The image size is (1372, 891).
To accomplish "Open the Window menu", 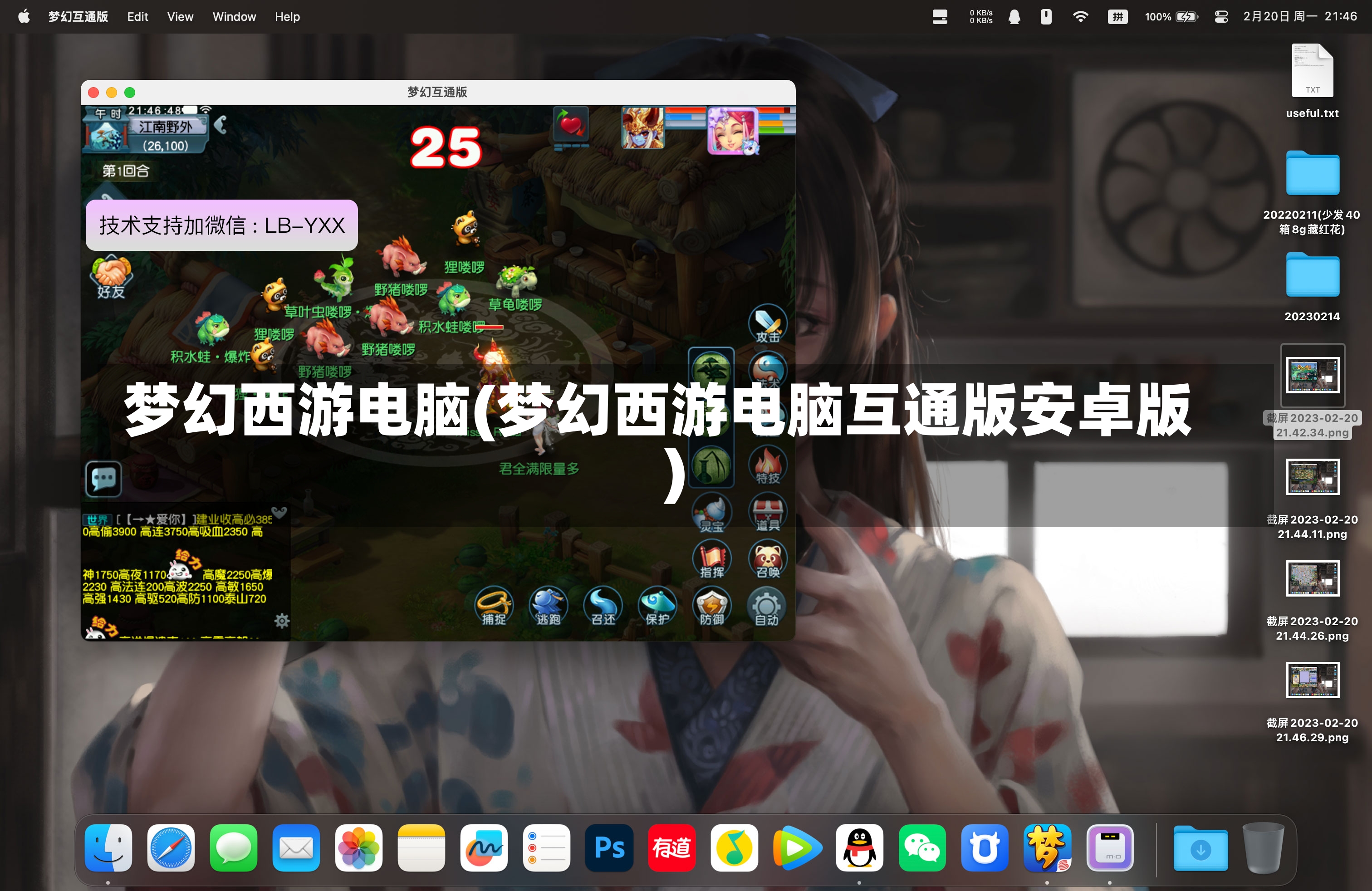I will (234, 16).
